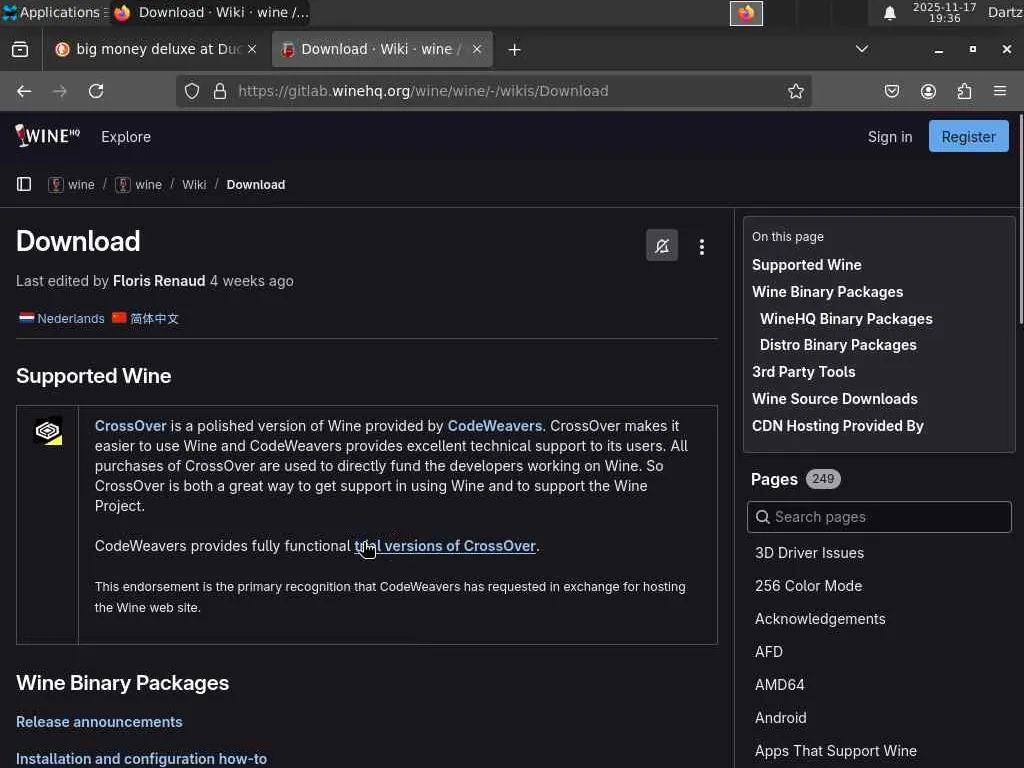Click the page vertical scrollbar
The height and width of the screenshot is (768, 1024).
pos(1020,219)
